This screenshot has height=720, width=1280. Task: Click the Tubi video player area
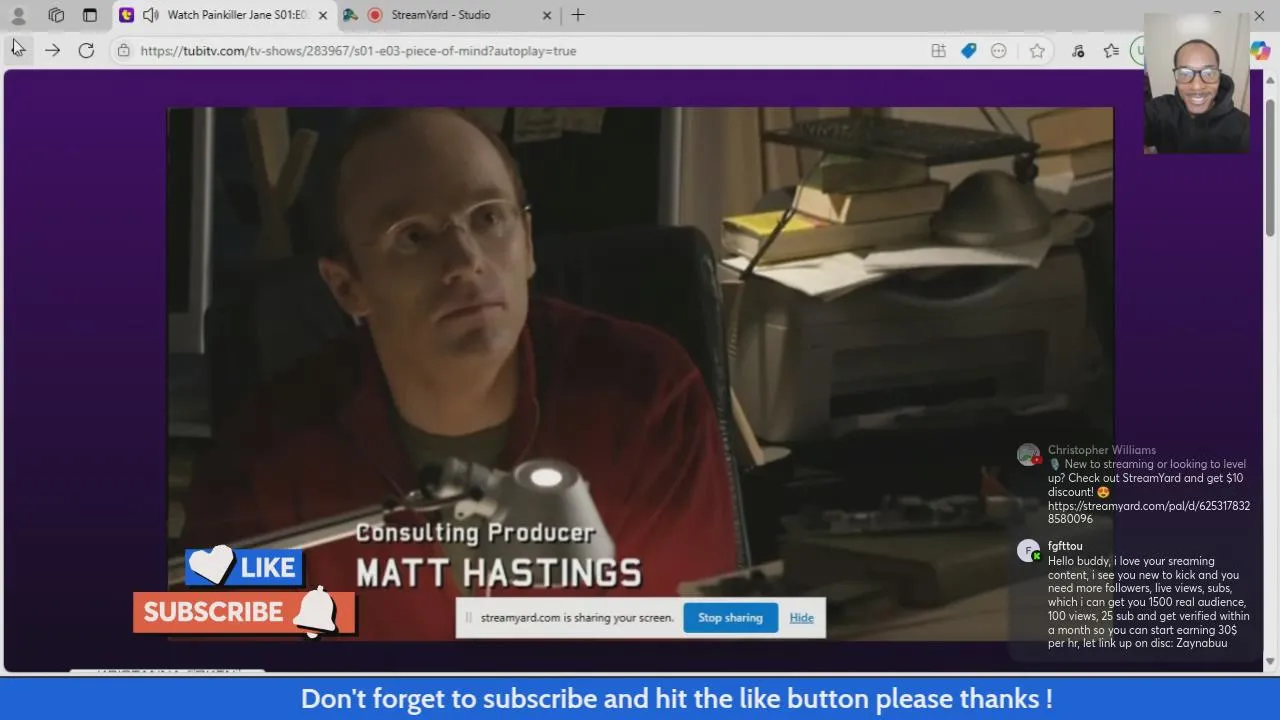tap(640, 373)
